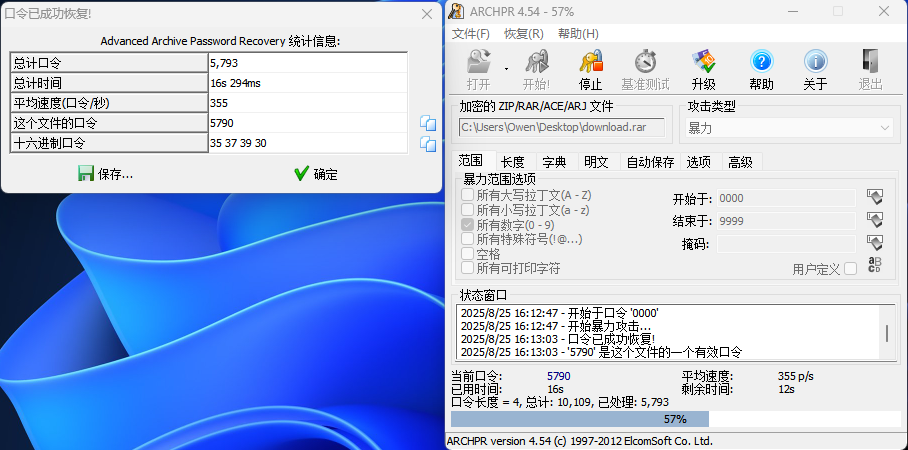
Task: Click the Upgrade (升级) toolbar icon
Action: pos(704,62)
